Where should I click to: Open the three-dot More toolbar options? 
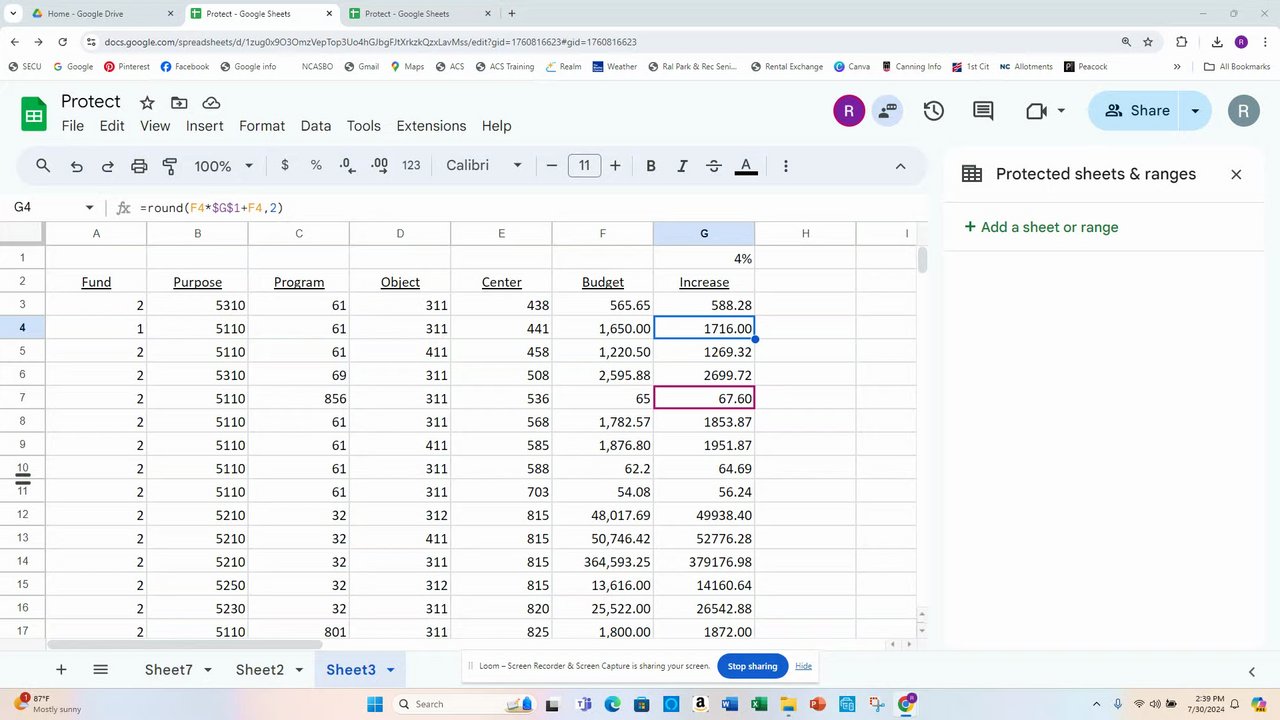click(x=786, y=166)
